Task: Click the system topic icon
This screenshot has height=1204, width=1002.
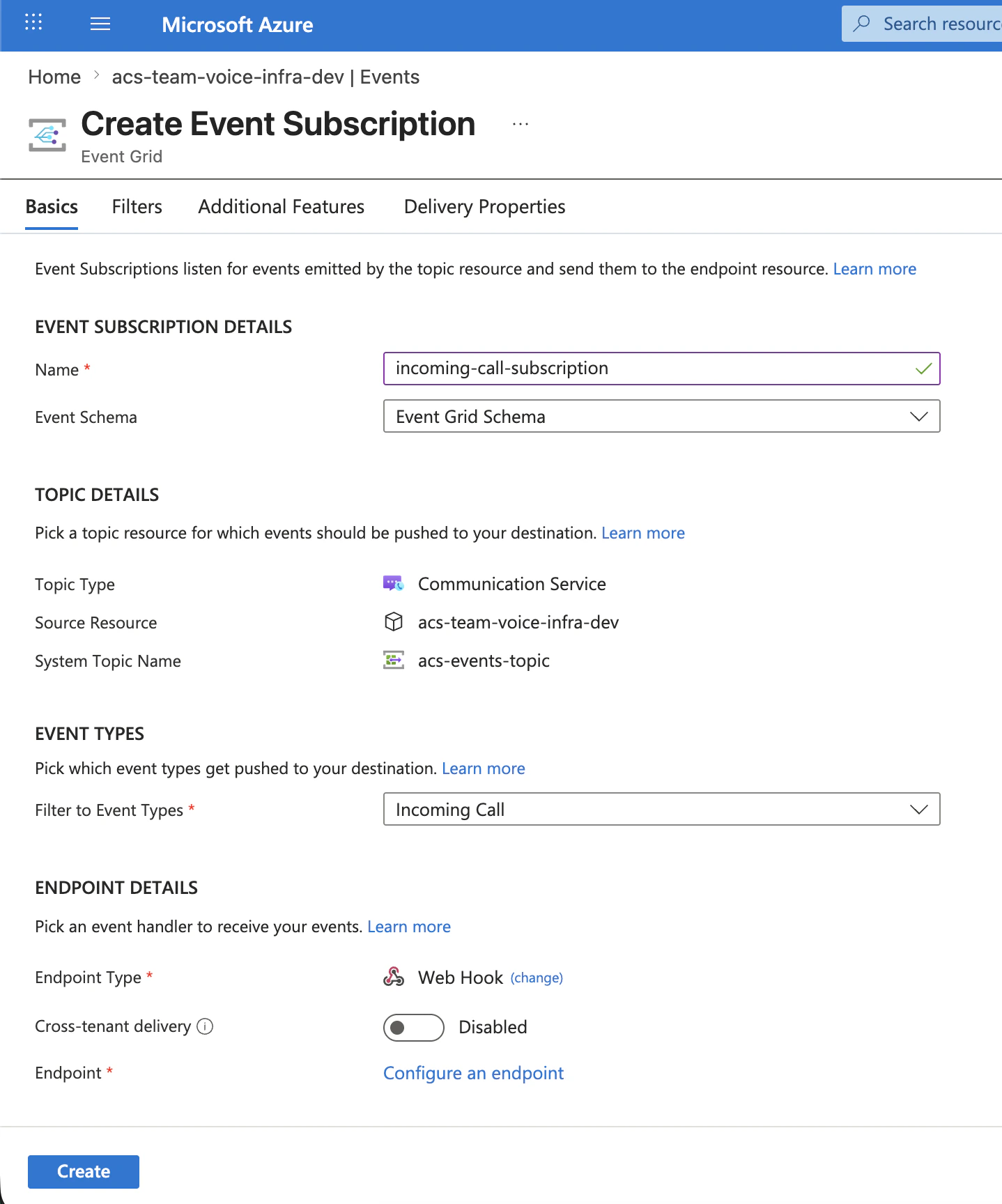Action: (394, 660)
